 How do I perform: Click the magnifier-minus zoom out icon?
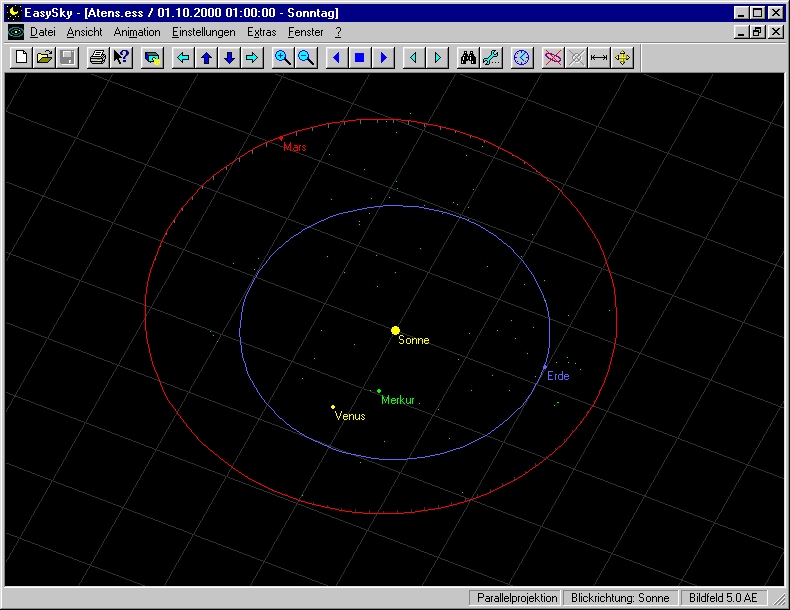(x=306, y=58)
